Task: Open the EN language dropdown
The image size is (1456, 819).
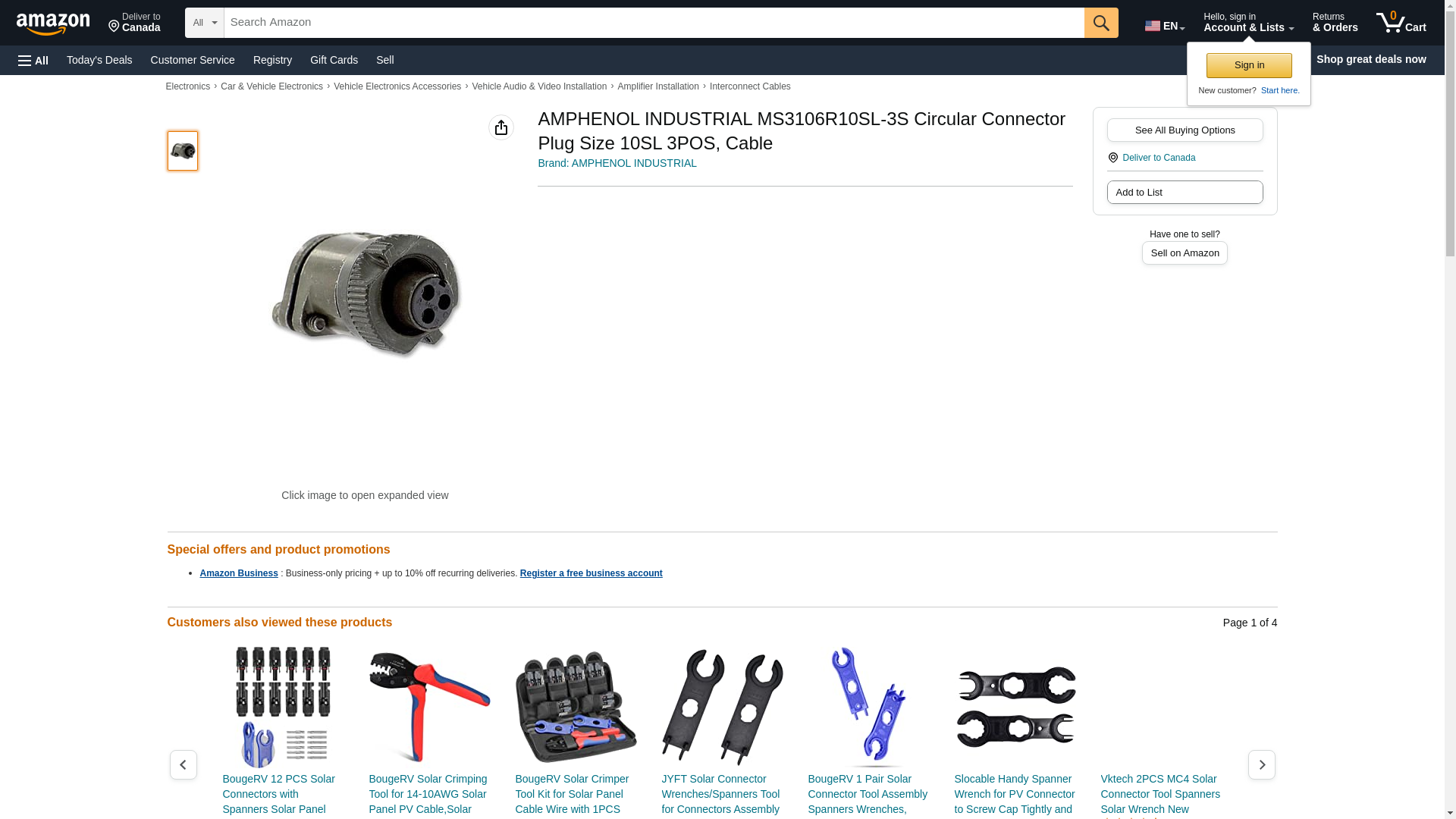Action: 1164,26
